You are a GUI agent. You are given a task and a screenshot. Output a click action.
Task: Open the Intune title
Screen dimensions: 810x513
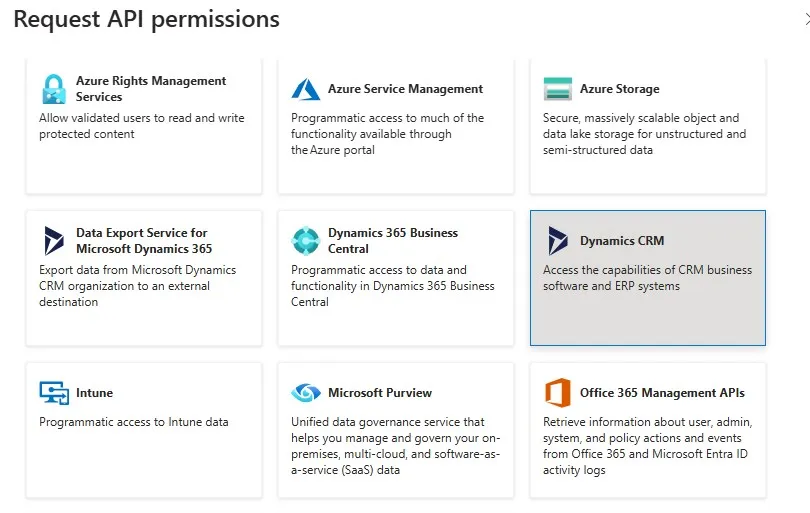[x=94, y=393]
